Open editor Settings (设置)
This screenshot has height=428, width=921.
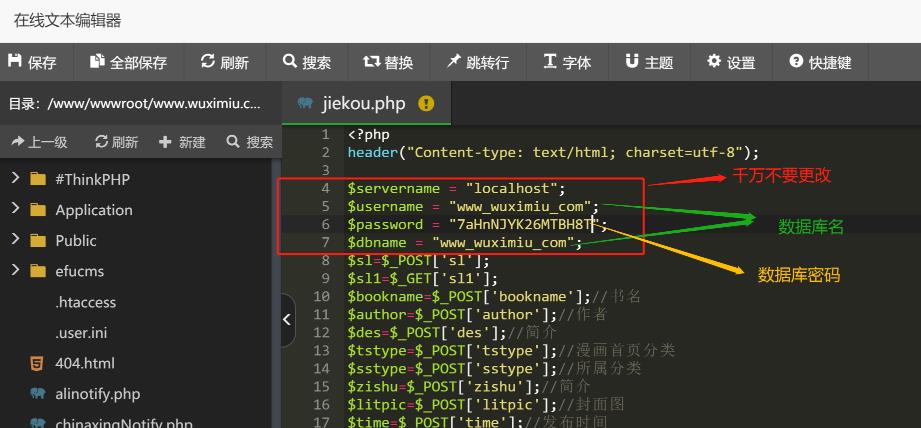(731, 63)
